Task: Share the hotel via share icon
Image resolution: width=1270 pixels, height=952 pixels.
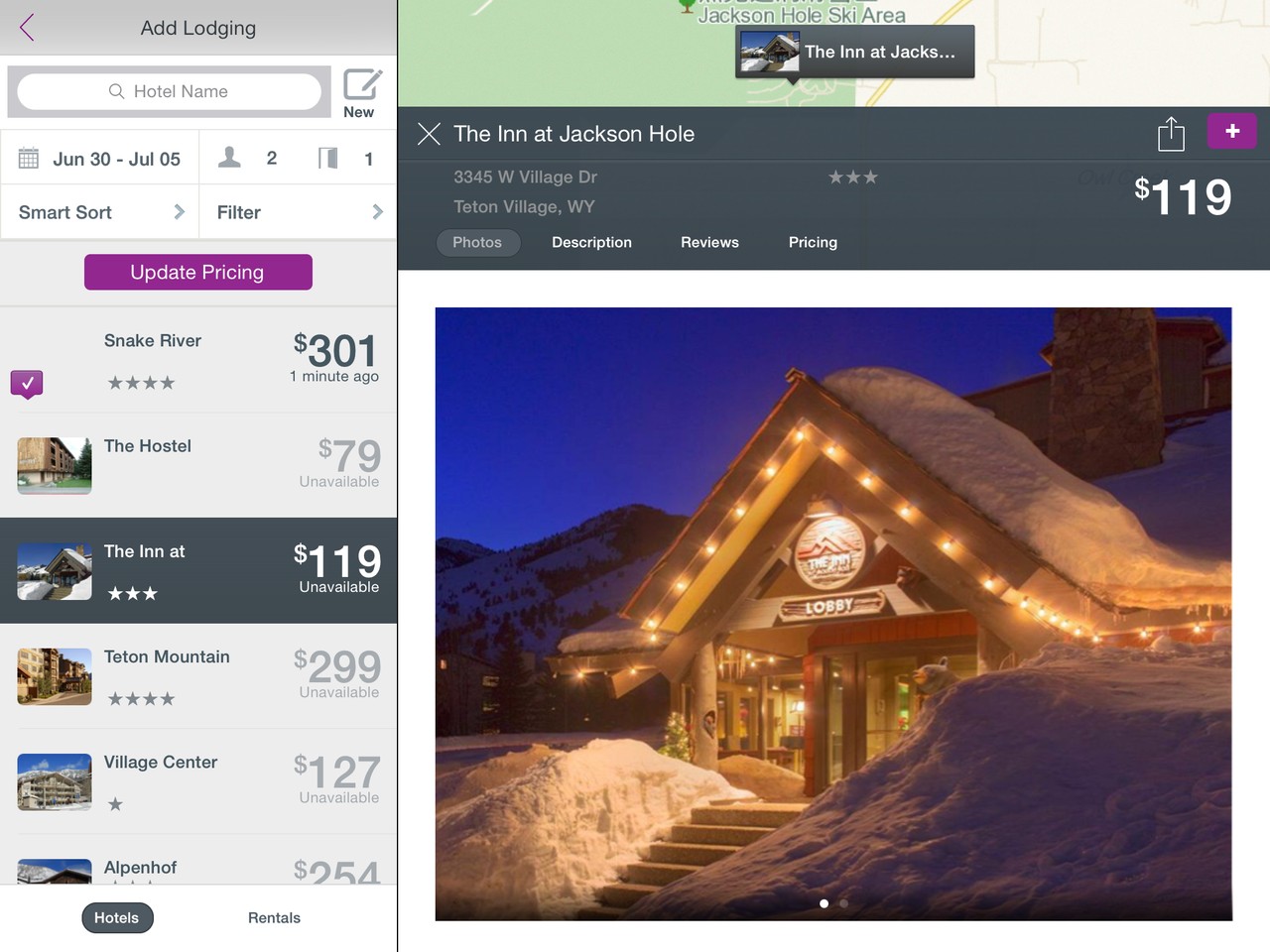Action: 1171,134
